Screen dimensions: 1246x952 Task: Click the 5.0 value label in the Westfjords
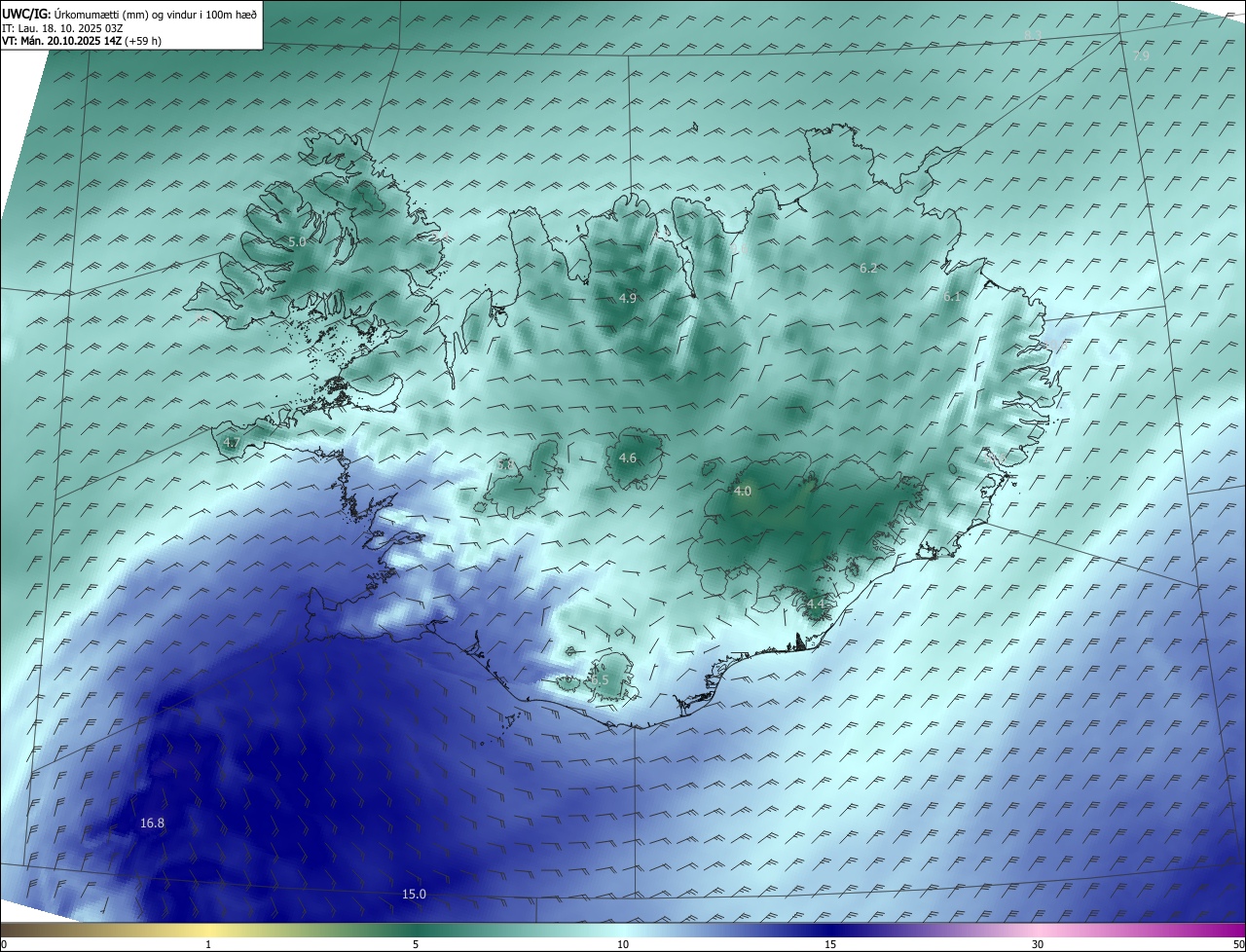(x=297, y=240)
